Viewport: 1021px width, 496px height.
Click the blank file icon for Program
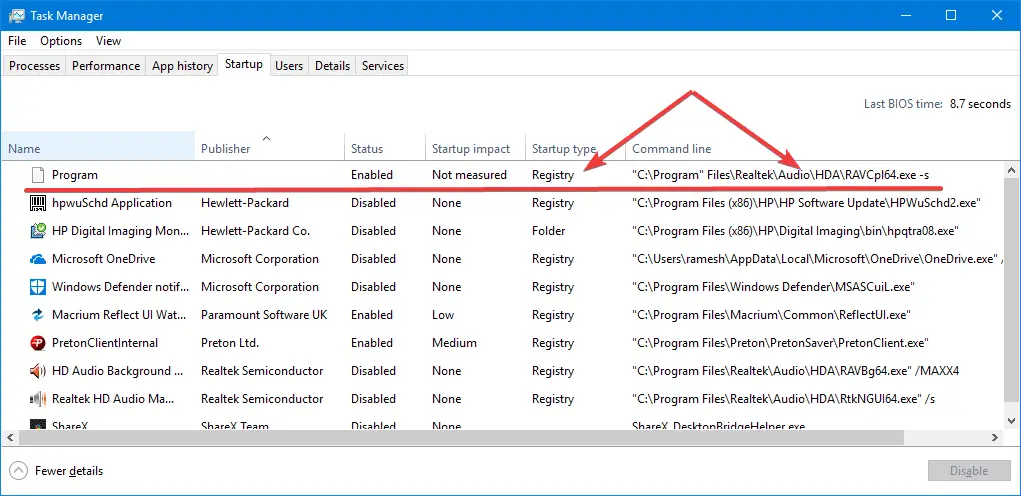pyautogui.click(x=38, y=174)
